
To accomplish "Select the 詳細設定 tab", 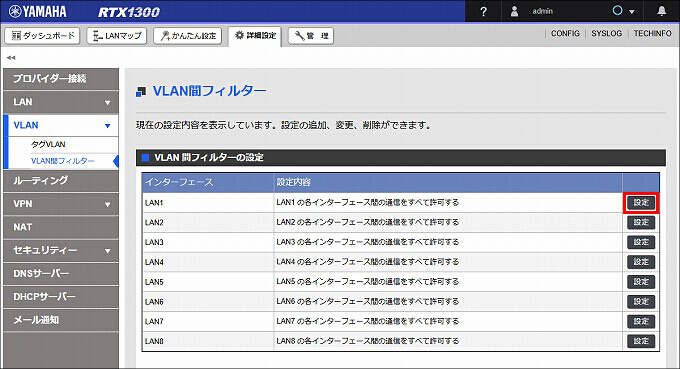I will click(x=255, y=36).
